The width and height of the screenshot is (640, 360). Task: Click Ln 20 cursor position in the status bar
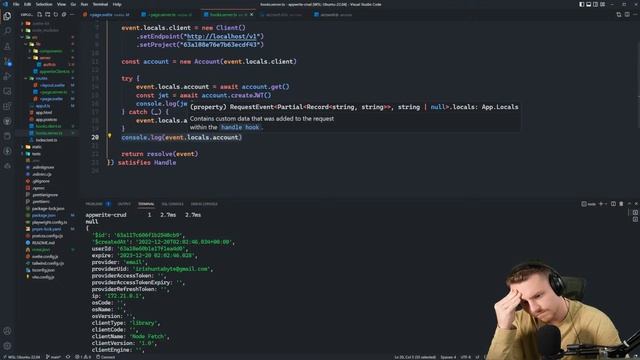pyautogui.click(x=414, y=357)
